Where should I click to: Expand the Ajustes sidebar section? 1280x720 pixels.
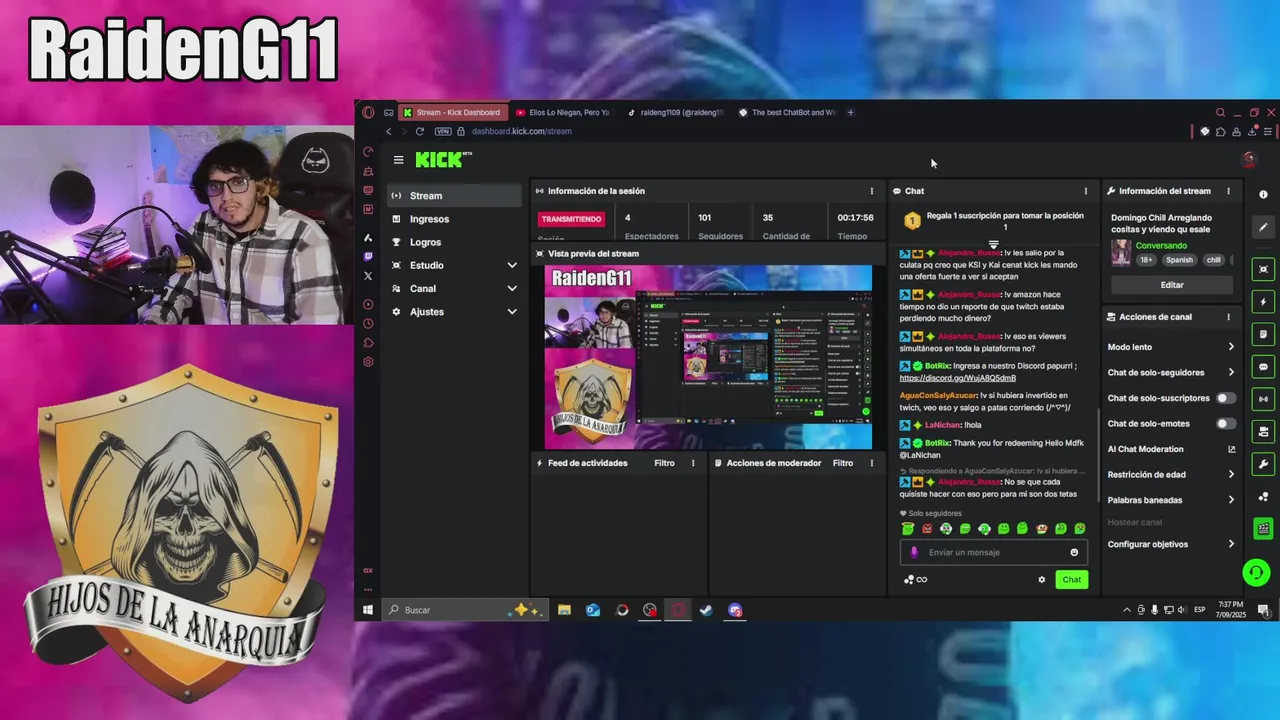(512, 312)
